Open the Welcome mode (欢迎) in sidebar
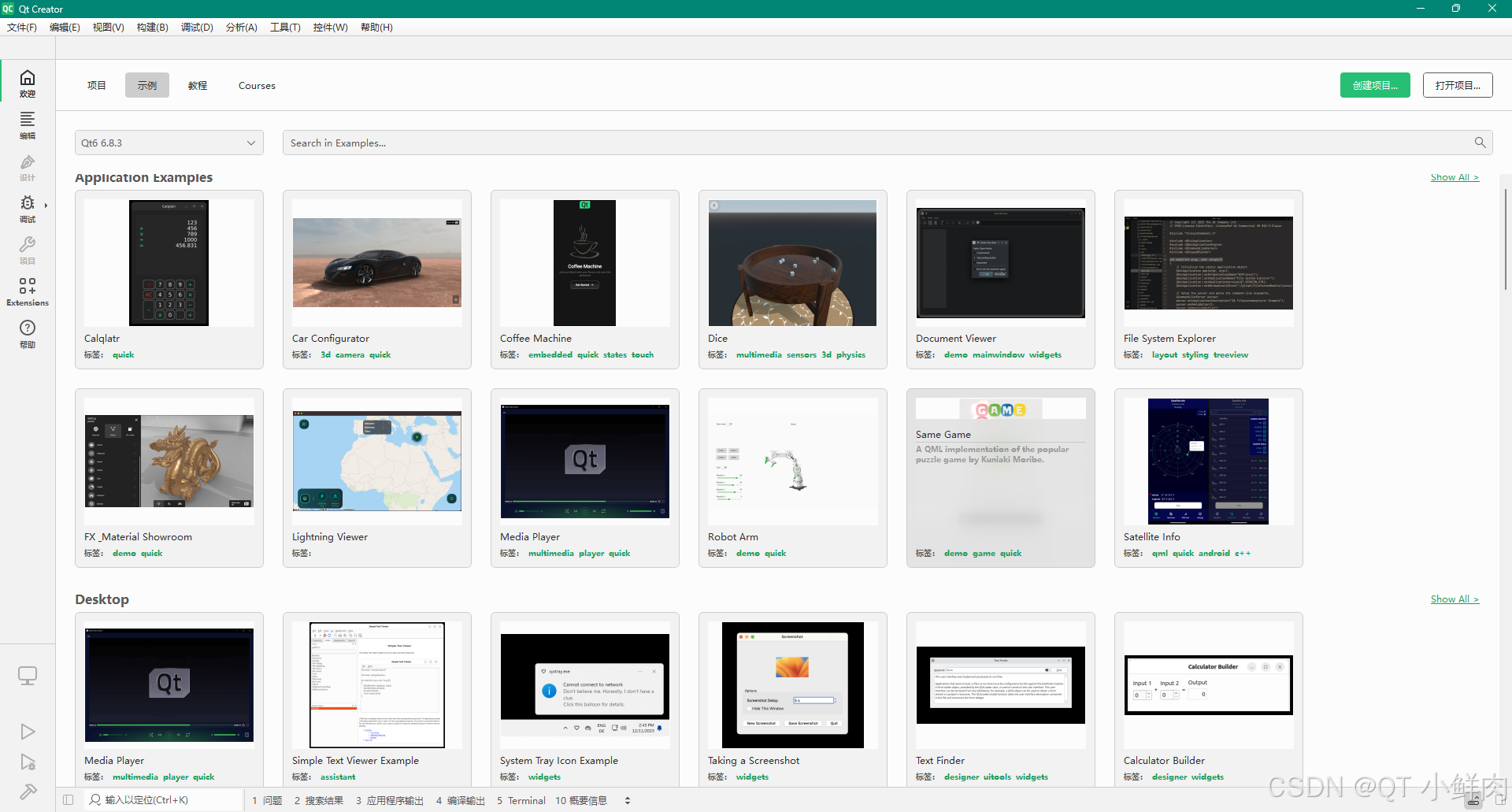 (28, 83)
